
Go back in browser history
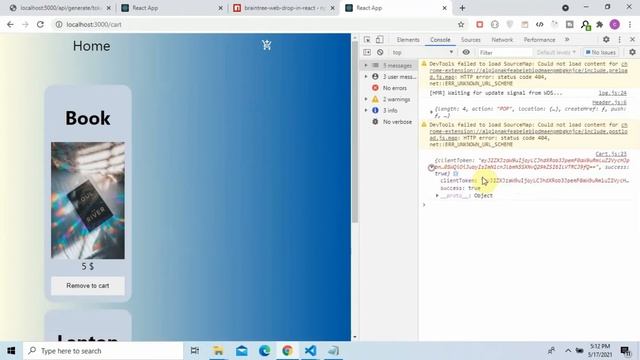tap(10, 24)
